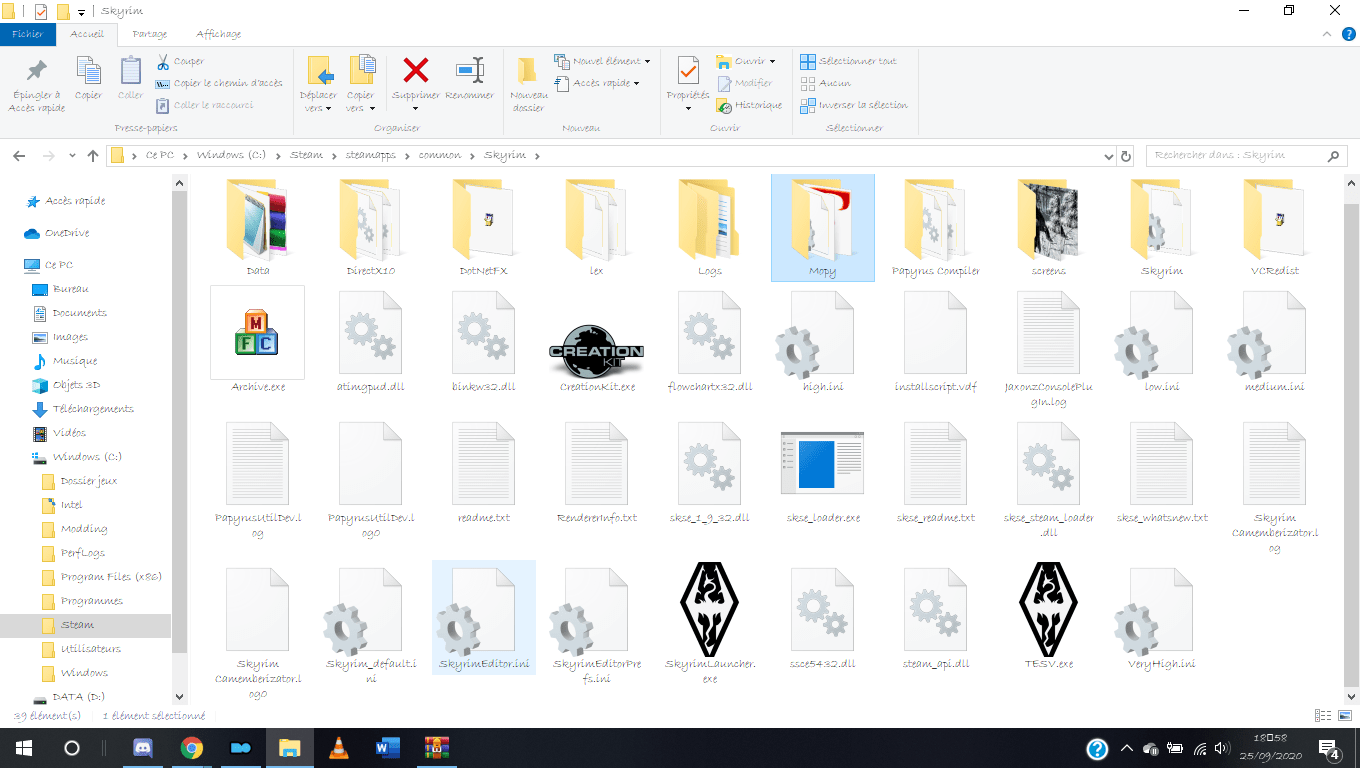The height and width of the screenshot is (768, 1360).
Task: Click the Supprimer red X icon
Action: point(416,70)
